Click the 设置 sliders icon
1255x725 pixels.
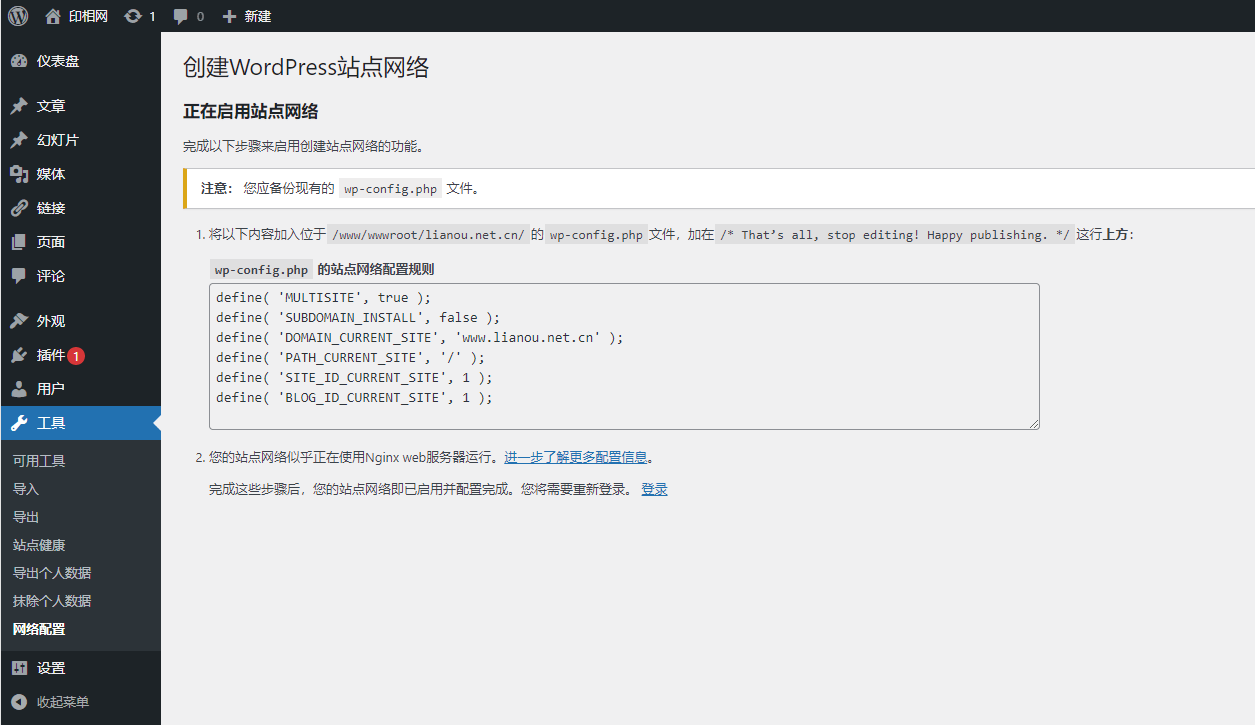[19, 668]
